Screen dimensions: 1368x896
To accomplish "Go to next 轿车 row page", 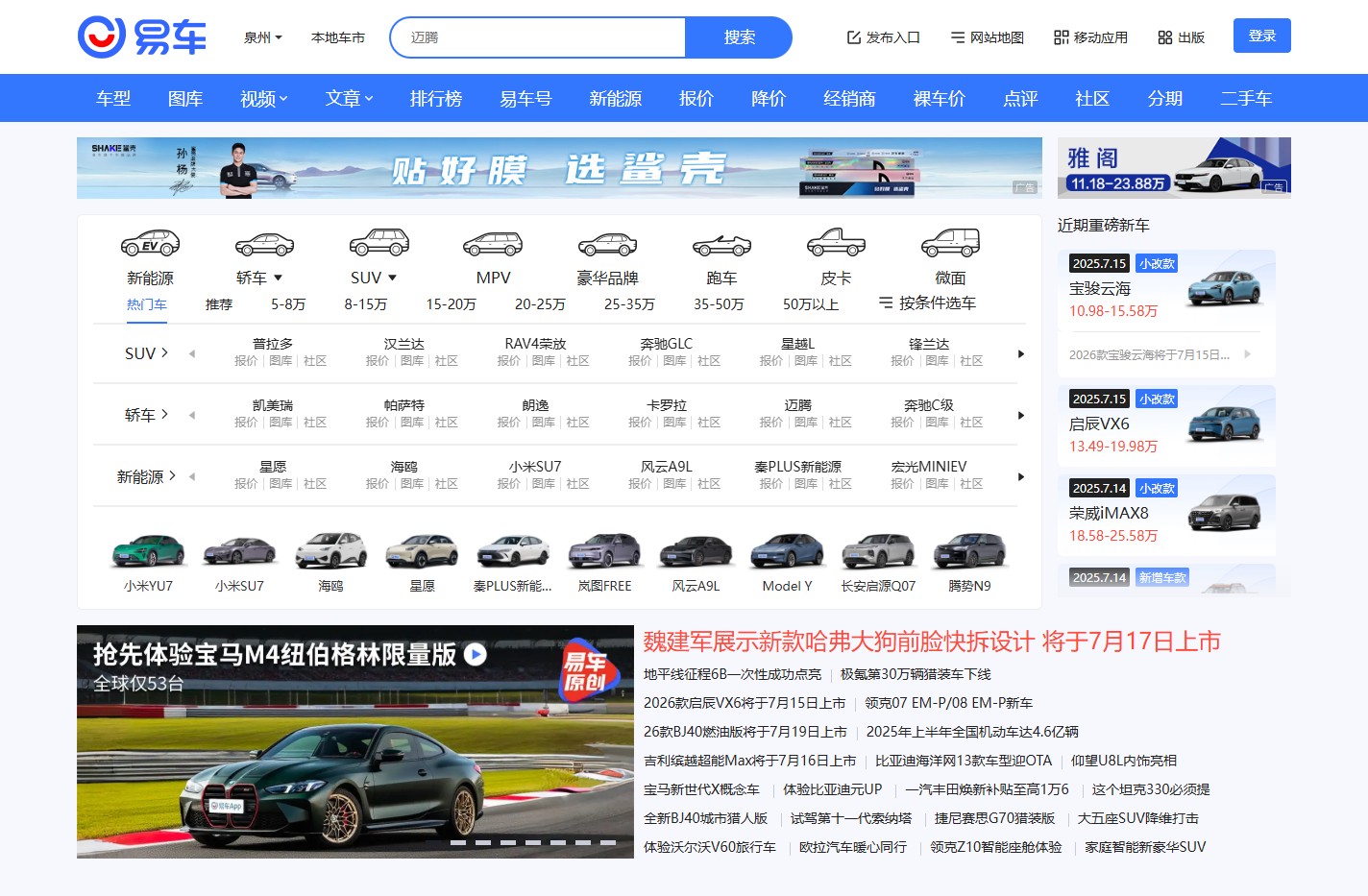I will tap(1021, 415).
